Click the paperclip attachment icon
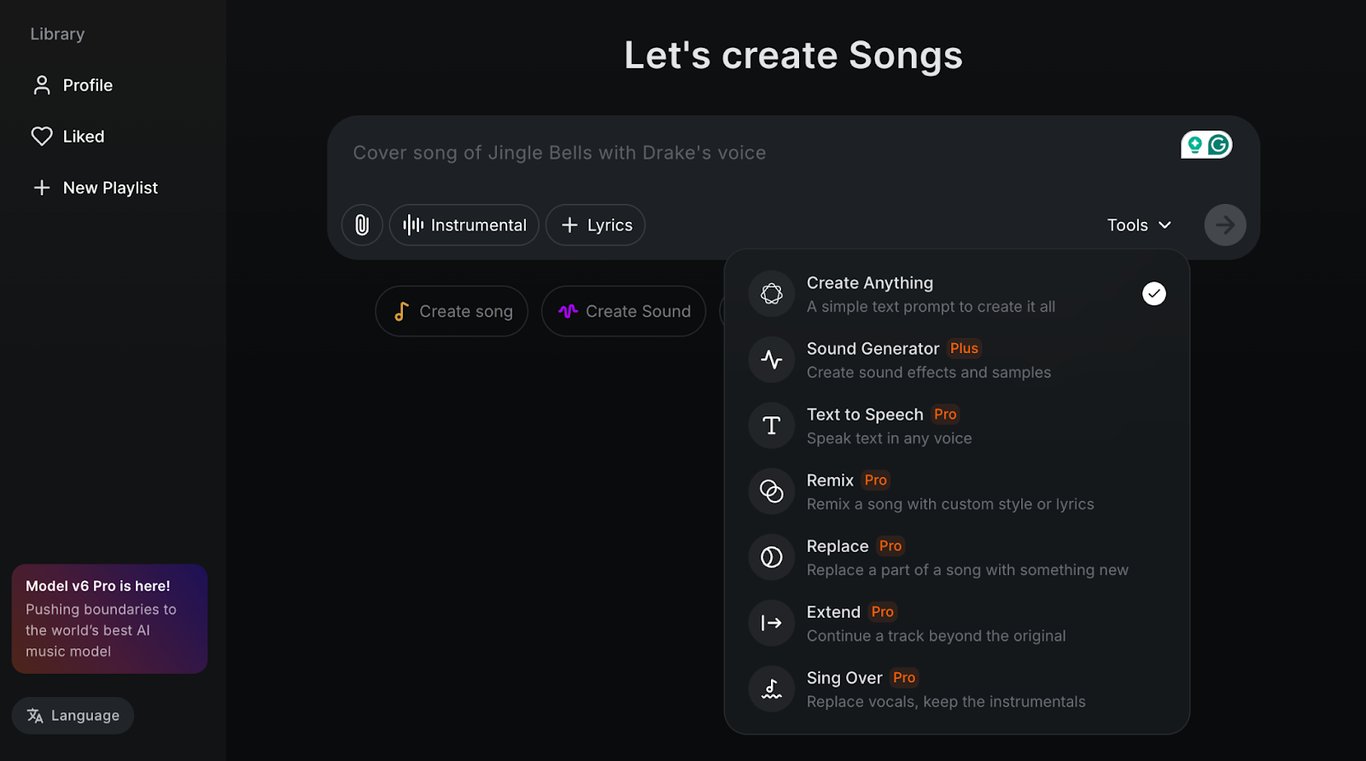This screenshot has height=761, width=1366. pyautogui.click(x=362, y=225)
